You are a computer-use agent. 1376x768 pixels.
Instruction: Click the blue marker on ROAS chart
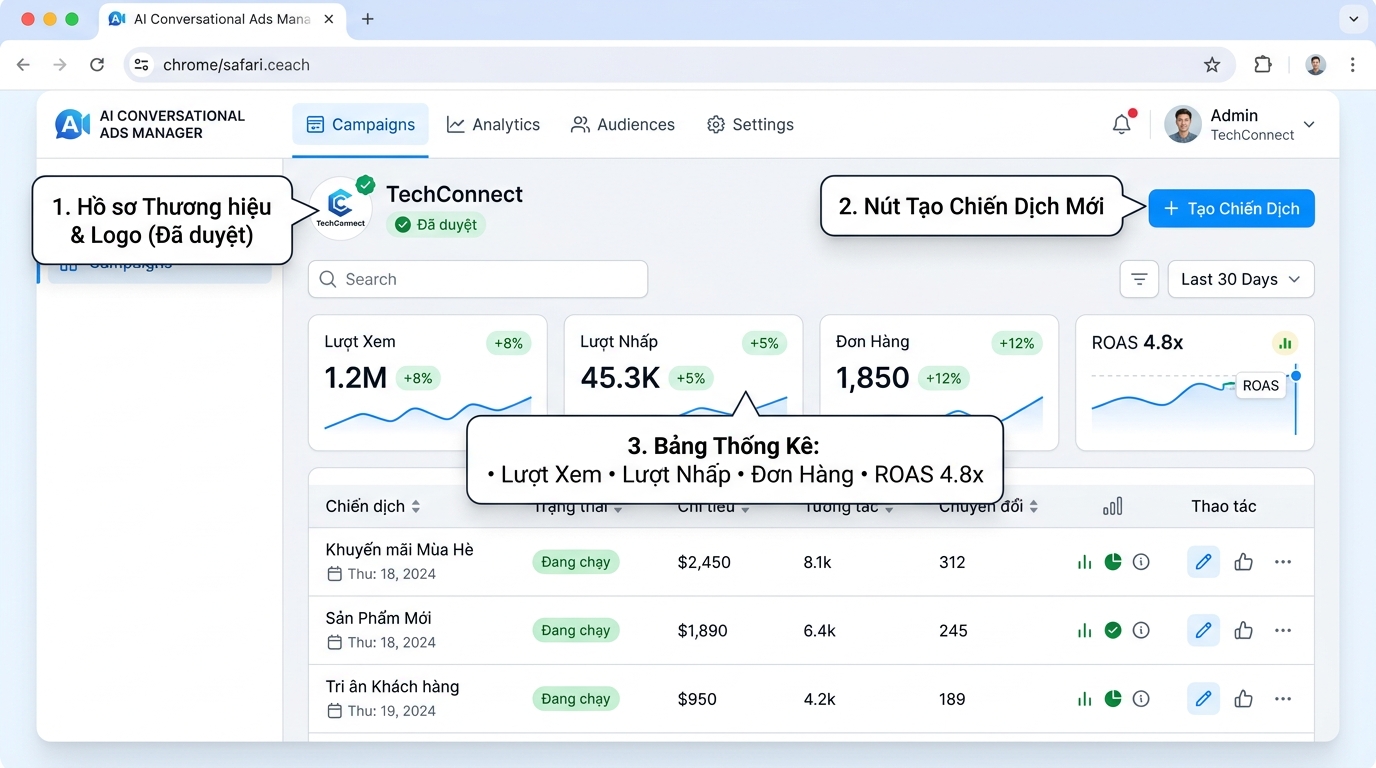tap(1296, 376)
